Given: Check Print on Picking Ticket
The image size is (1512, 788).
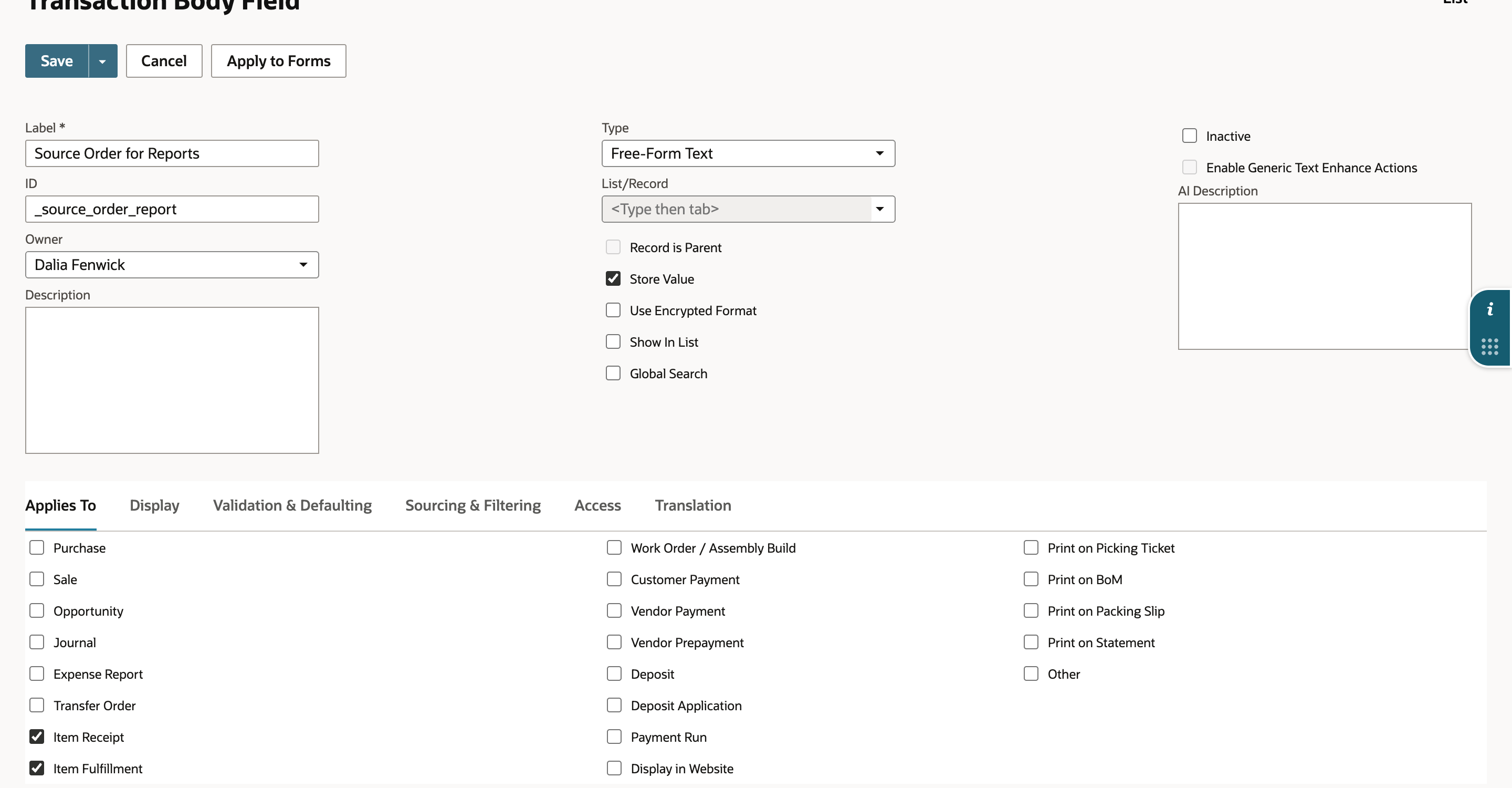Looking at the screenshot, I should (1031, 547).
